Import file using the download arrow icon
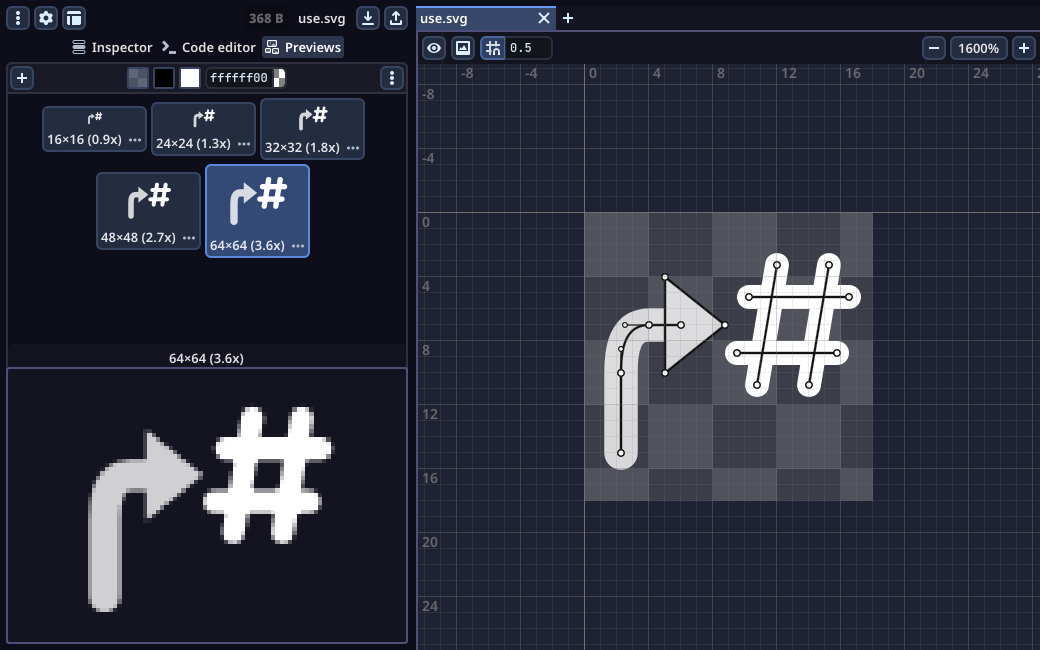The width and height of the screenshot is (1040, 650). [369, 18]
